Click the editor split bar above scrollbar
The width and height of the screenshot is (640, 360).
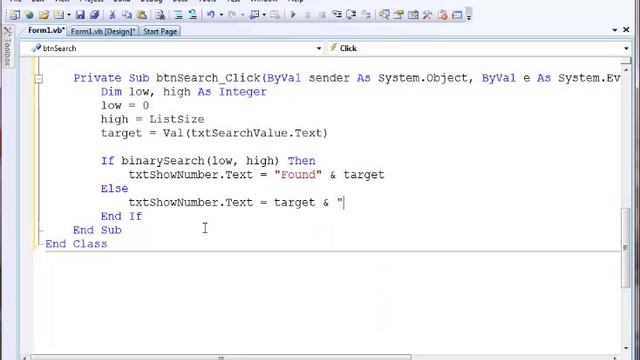click(626, 61)
